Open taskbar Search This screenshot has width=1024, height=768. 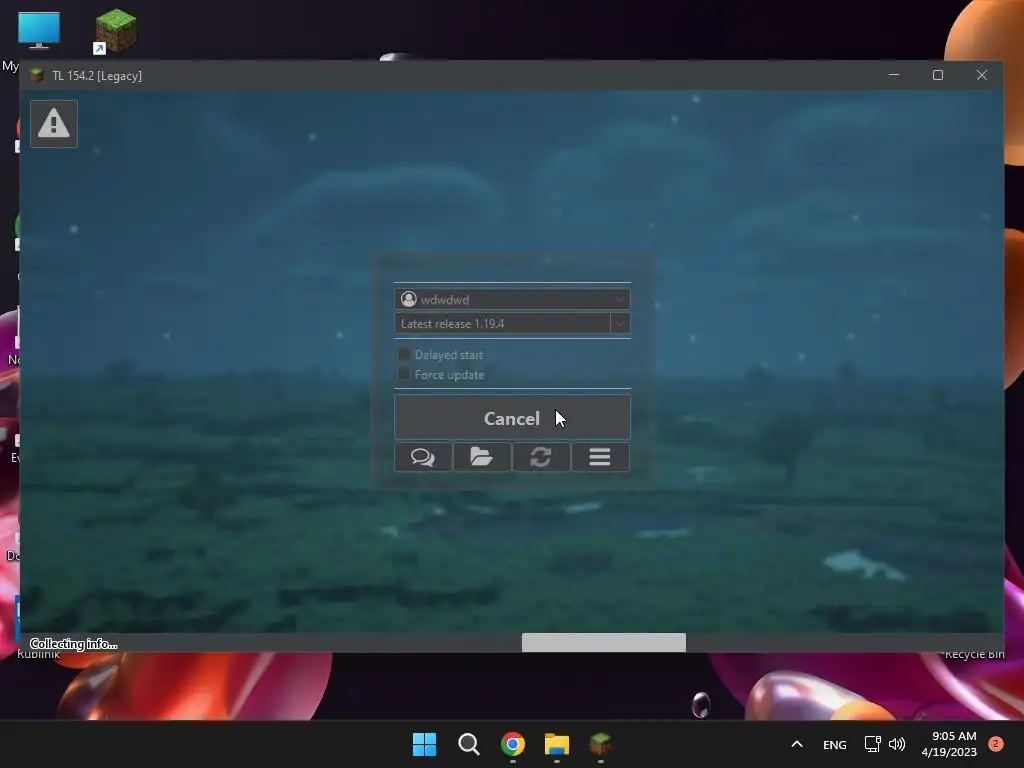point(468,744)
